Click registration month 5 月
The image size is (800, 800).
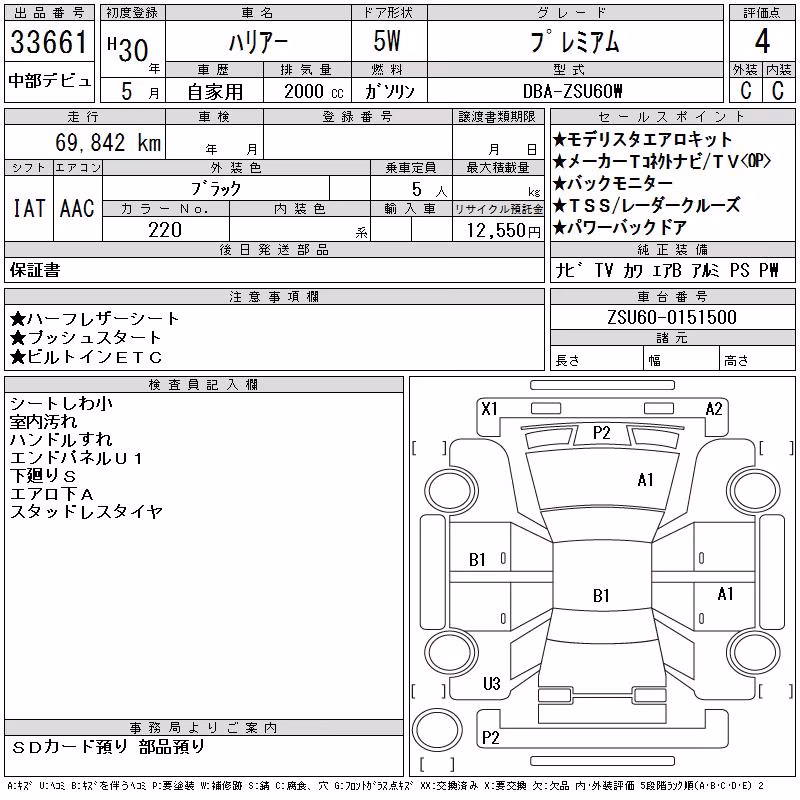tap(139, 92)
